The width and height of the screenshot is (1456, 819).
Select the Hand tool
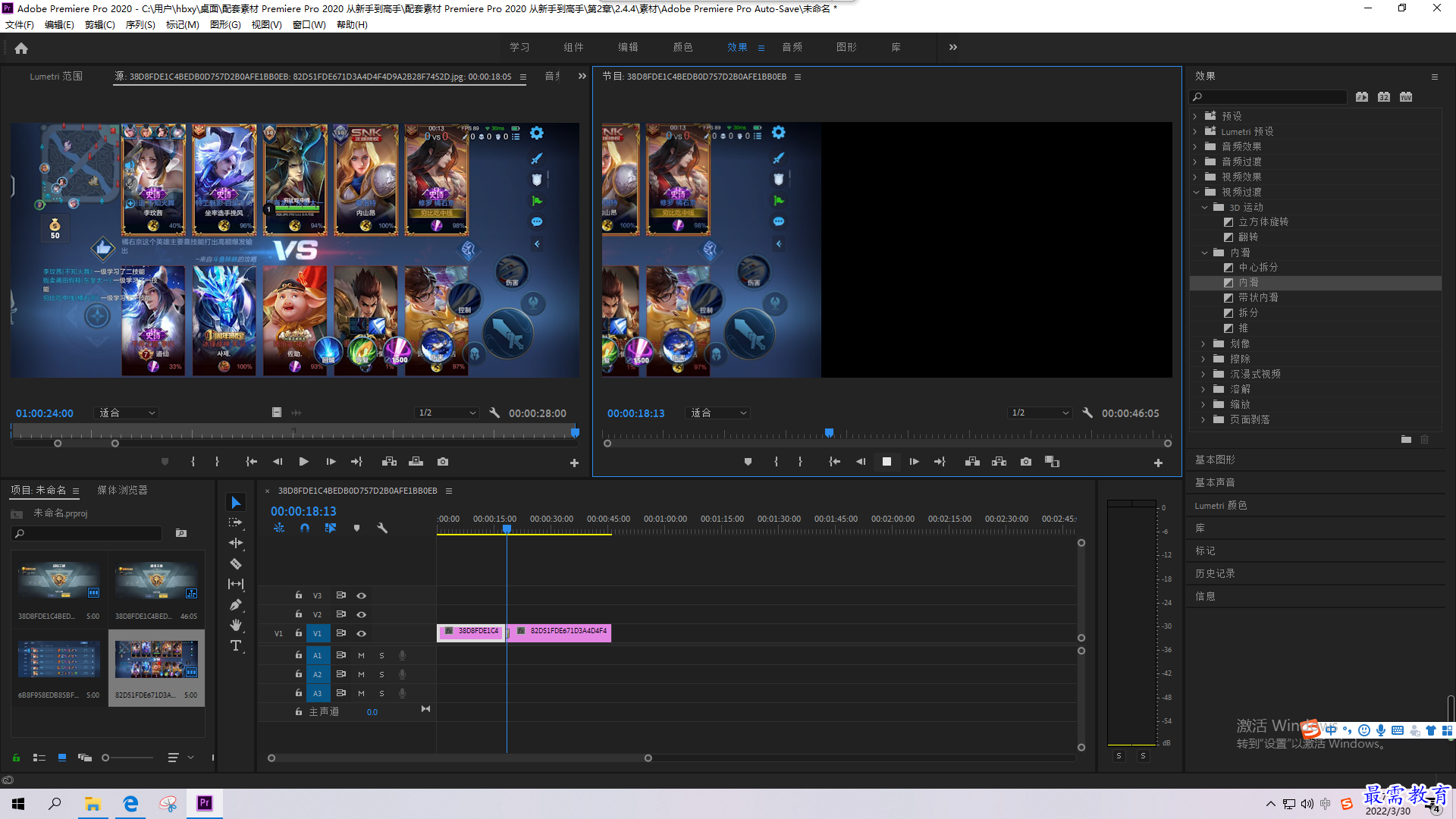pyautogui.click(x=236, y=625)
